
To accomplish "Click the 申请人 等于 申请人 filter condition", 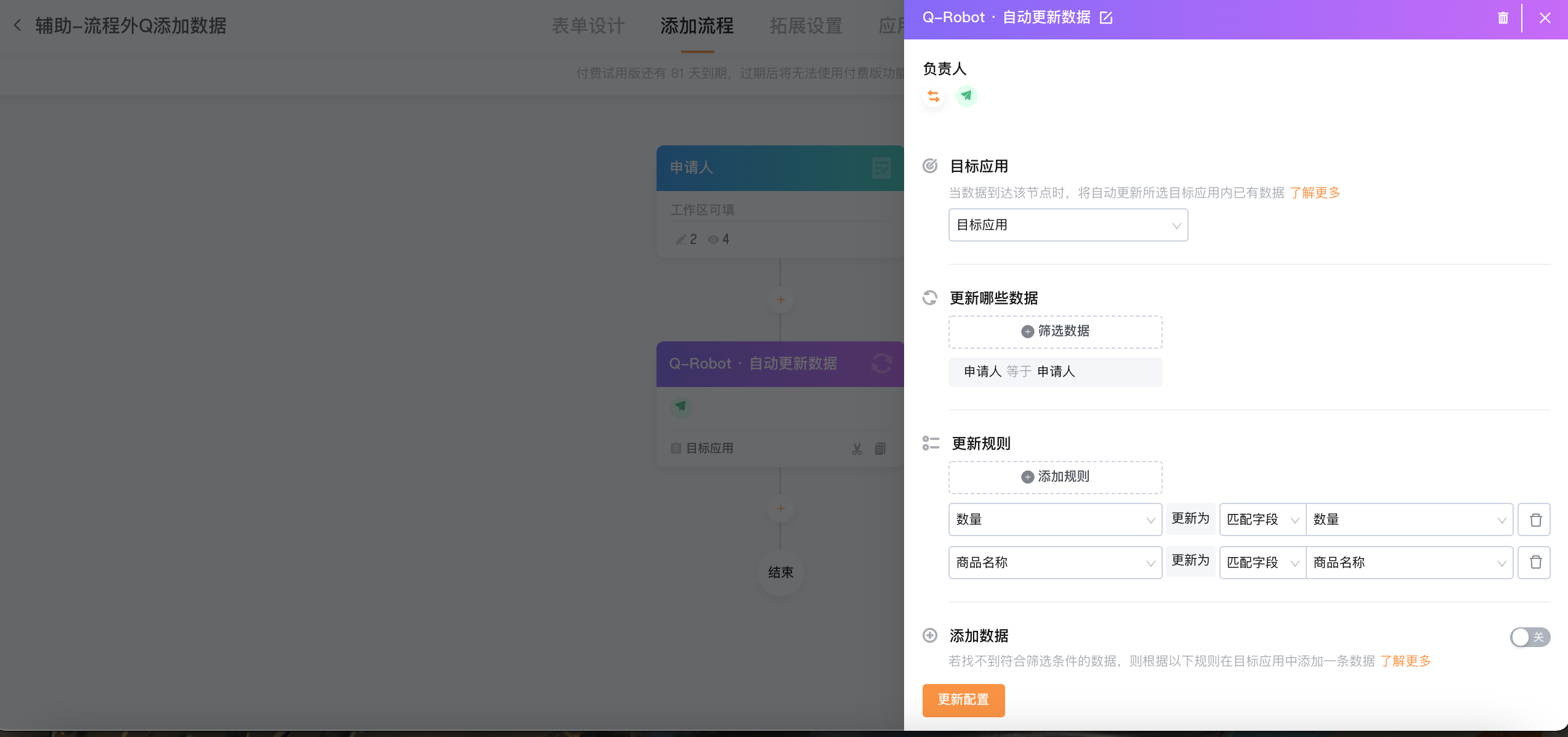I will point(1055,372).
